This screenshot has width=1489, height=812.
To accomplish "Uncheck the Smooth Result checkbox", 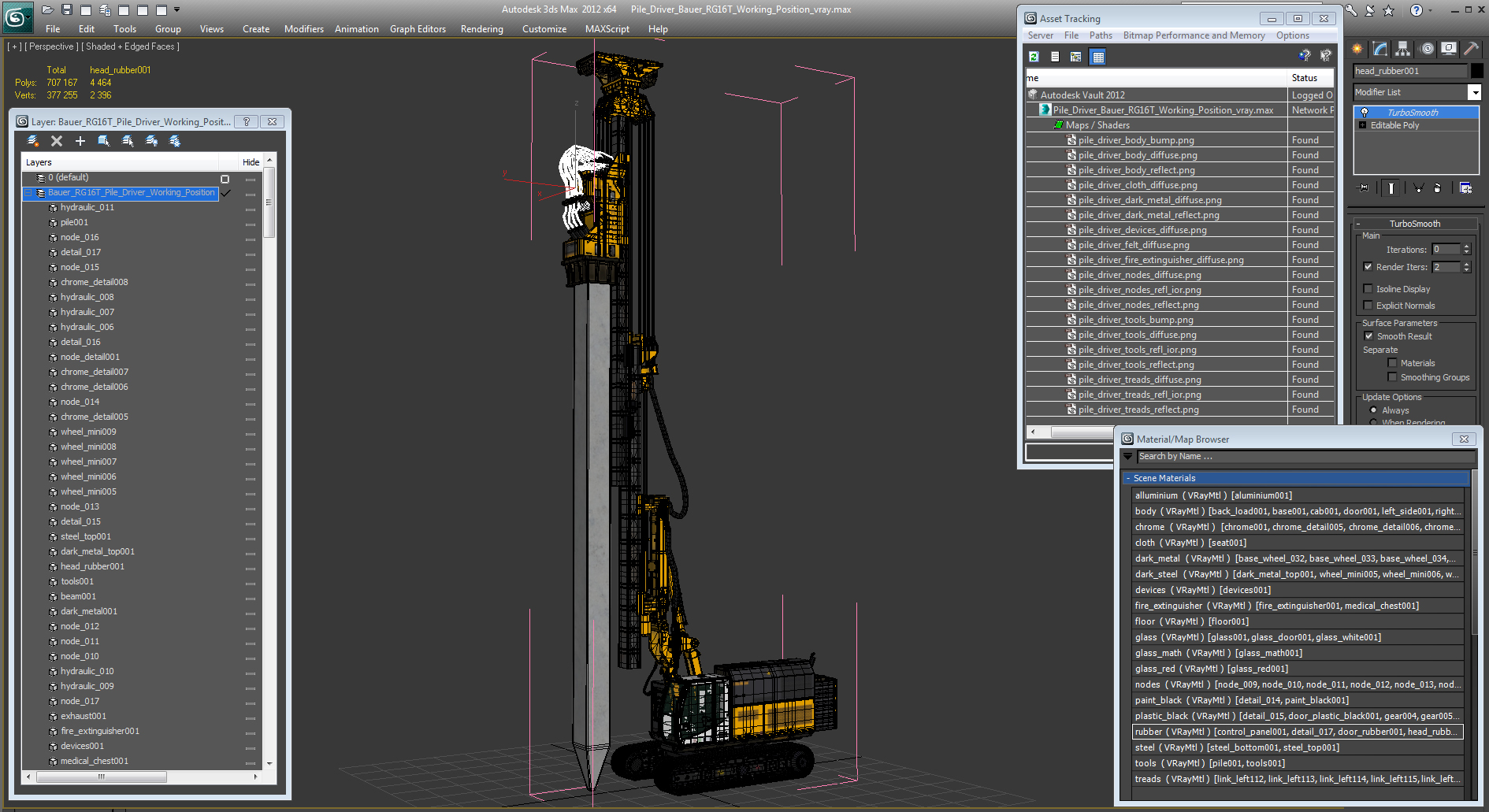I will click(1368, 336).
